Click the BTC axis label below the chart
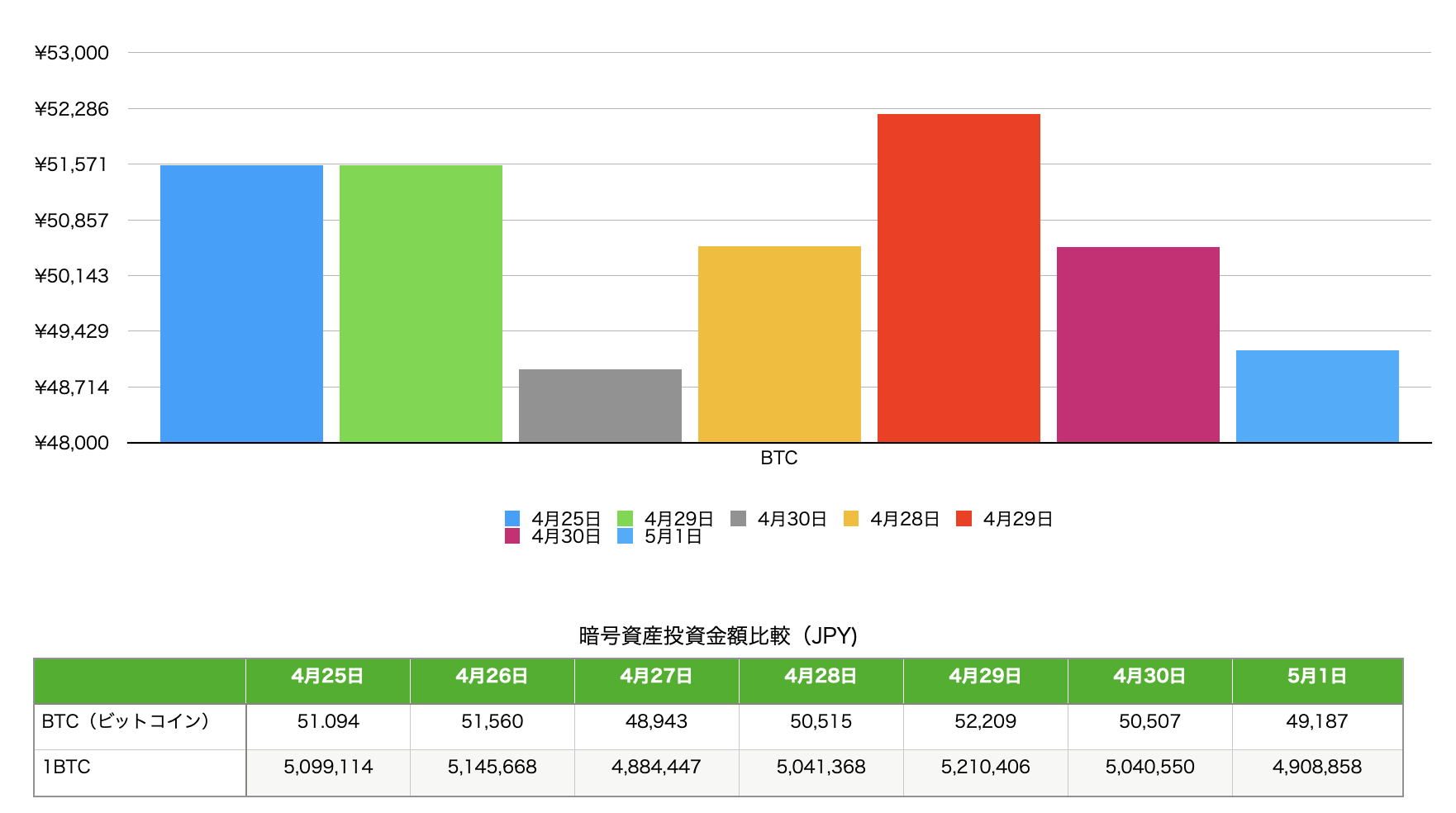Viewport: 1456px width, 813px height. tap(778, 458)
